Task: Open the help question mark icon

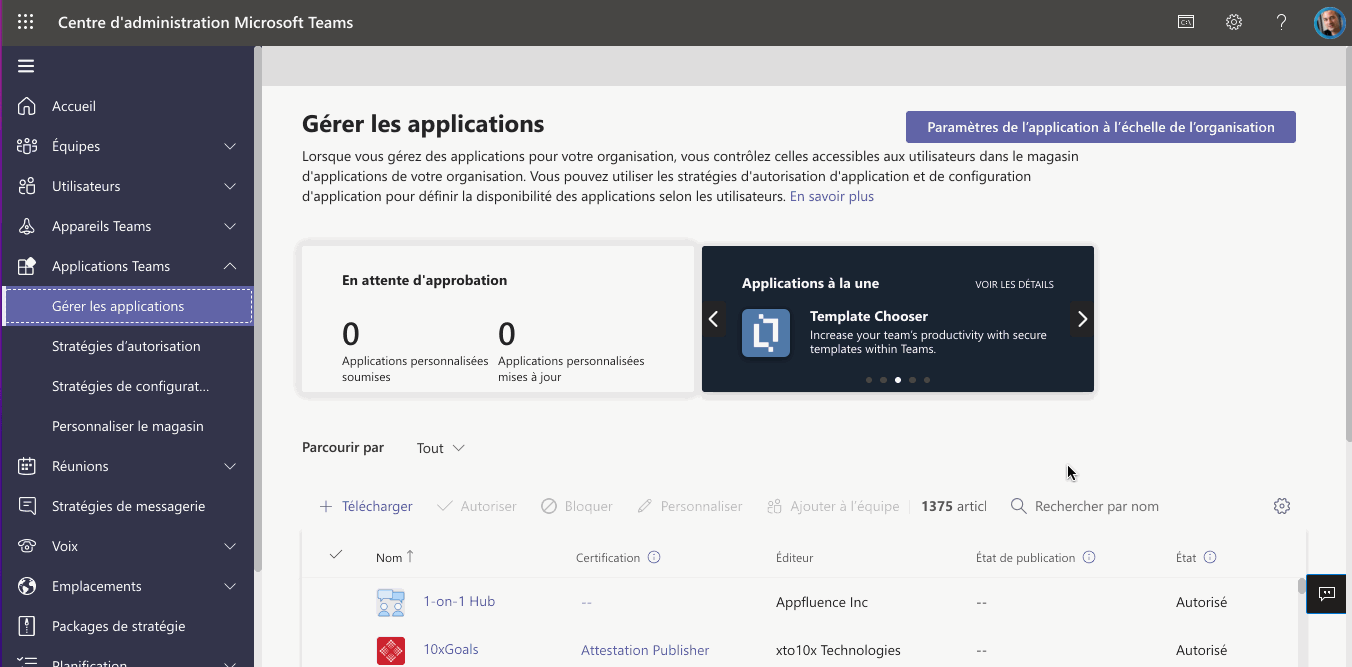Action: point(1281,22)
